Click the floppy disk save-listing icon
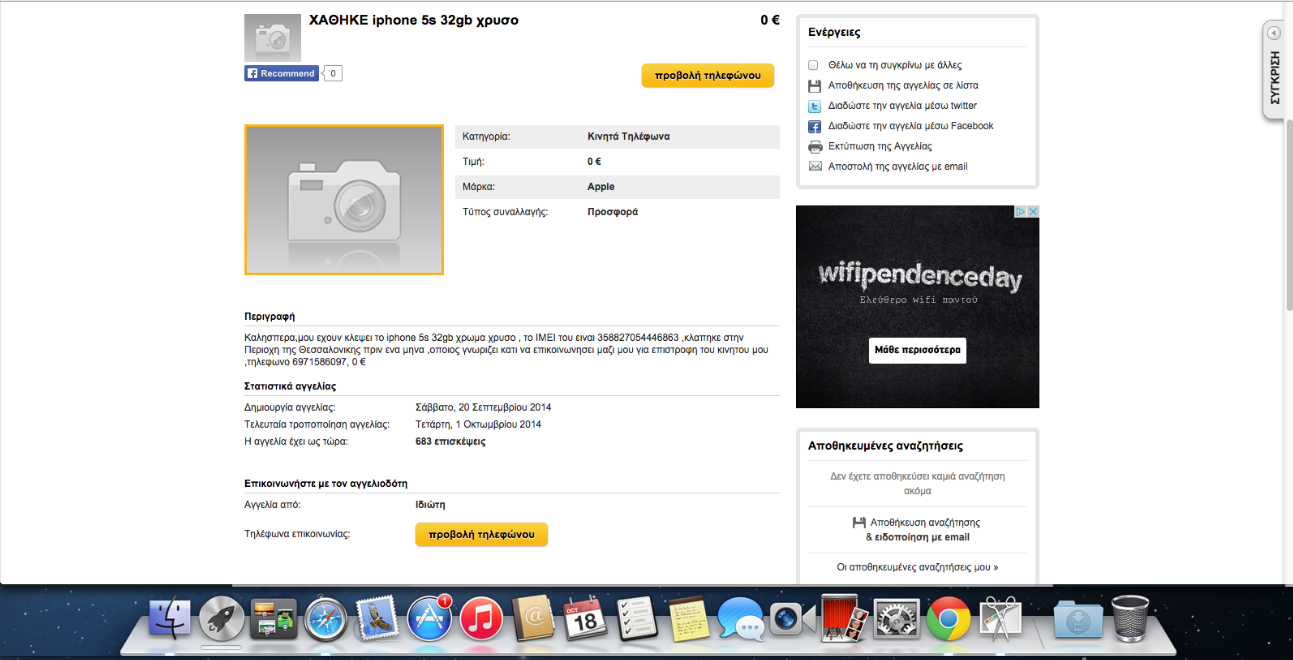 coord(815,85)
